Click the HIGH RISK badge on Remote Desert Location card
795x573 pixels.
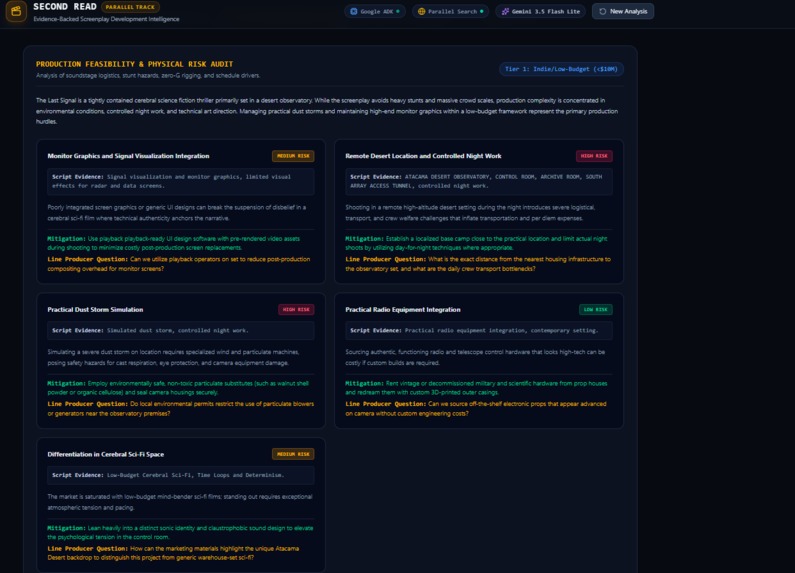tap(594, 156)
